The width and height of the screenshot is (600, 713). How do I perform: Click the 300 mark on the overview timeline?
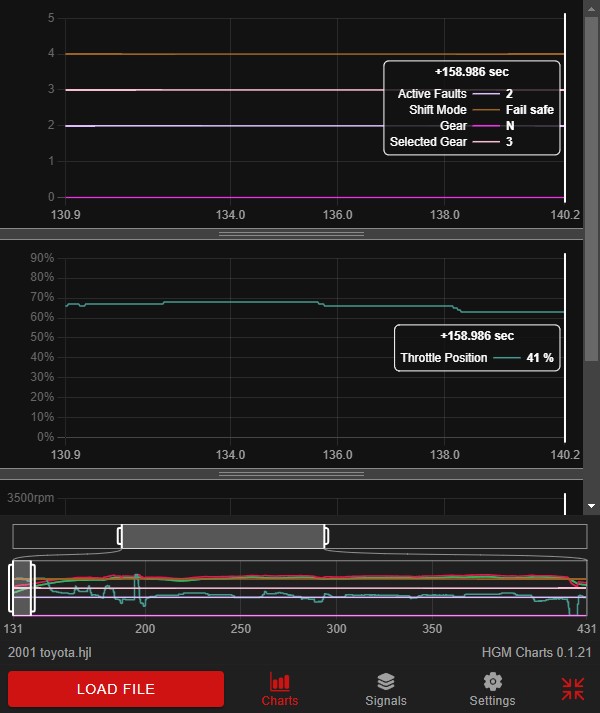[336, 628]
